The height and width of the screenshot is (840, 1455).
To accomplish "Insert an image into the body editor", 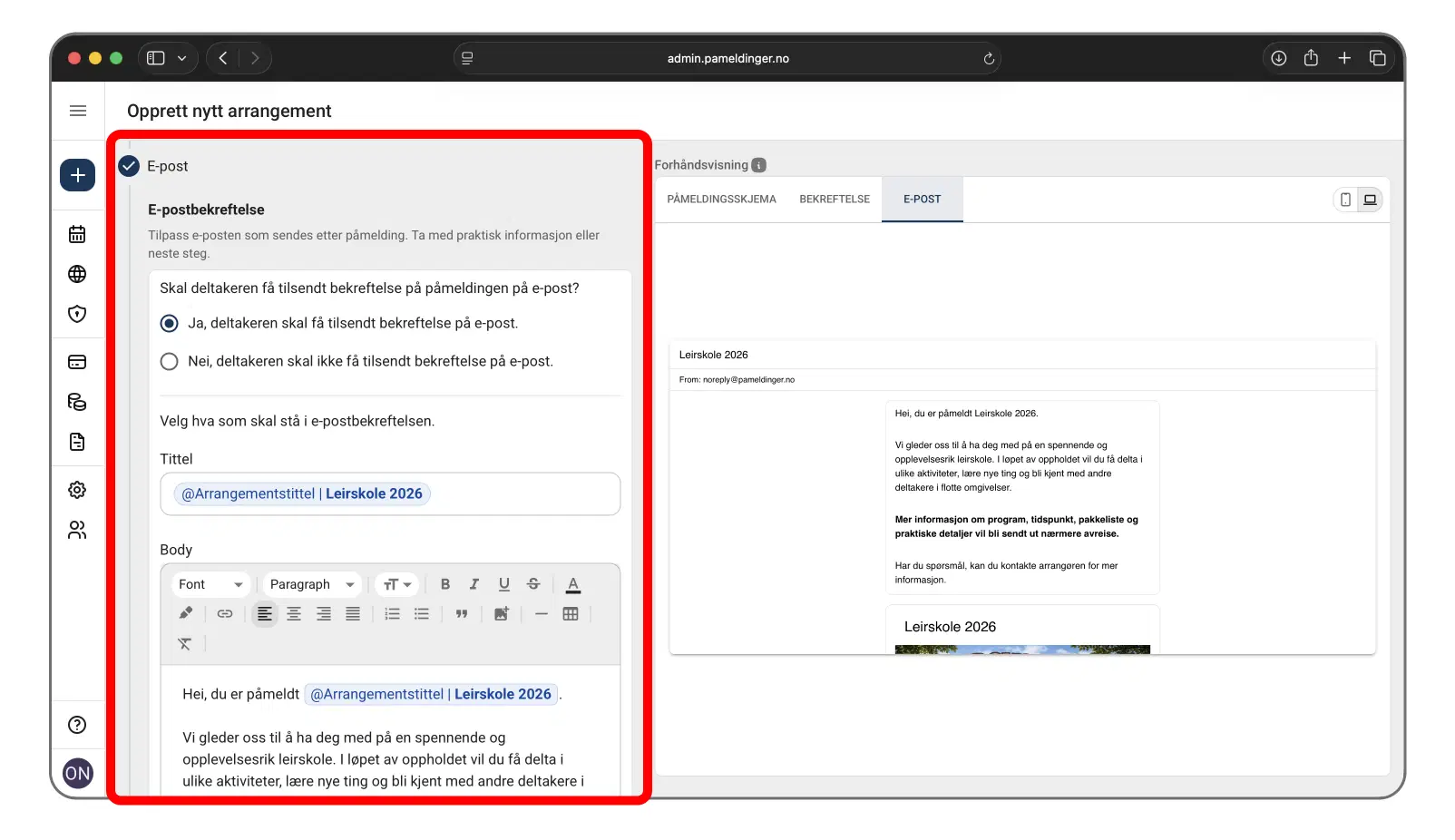I will point(501,614).
